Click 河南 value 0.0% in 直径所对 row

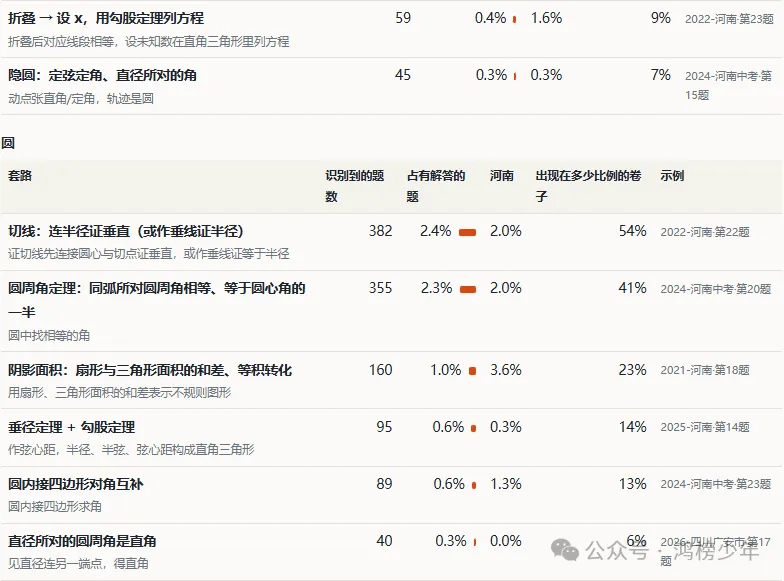tap(506, 541)
